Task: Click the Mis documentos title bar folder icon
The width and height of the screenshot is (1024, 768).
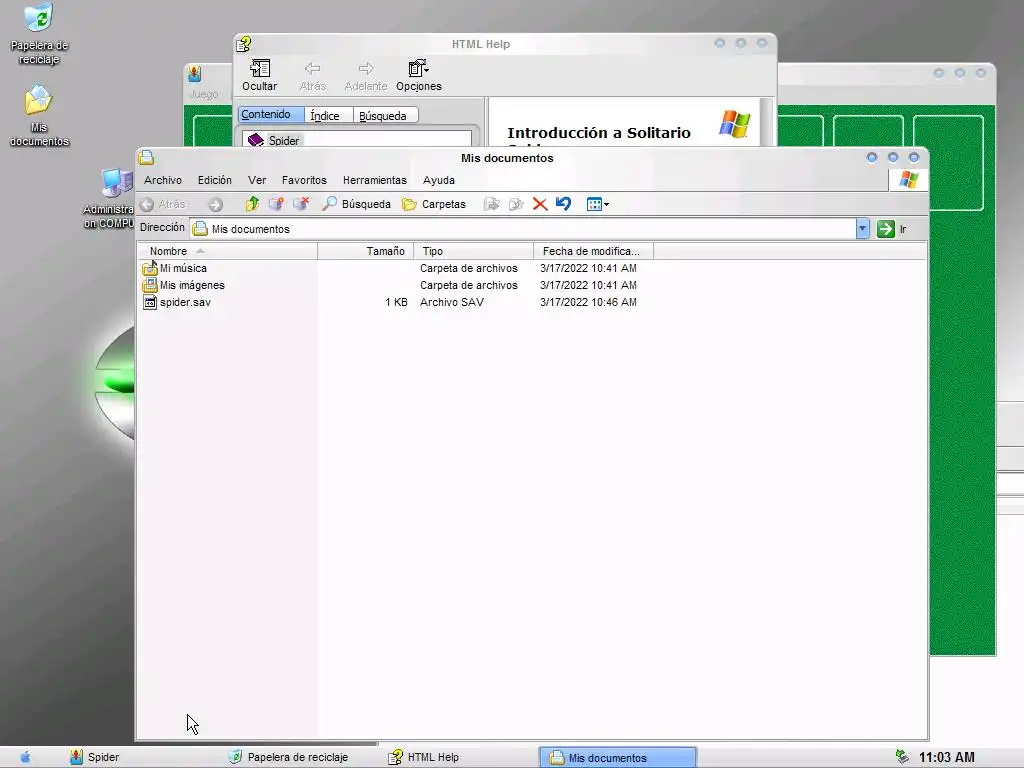Action: [146, 157]
